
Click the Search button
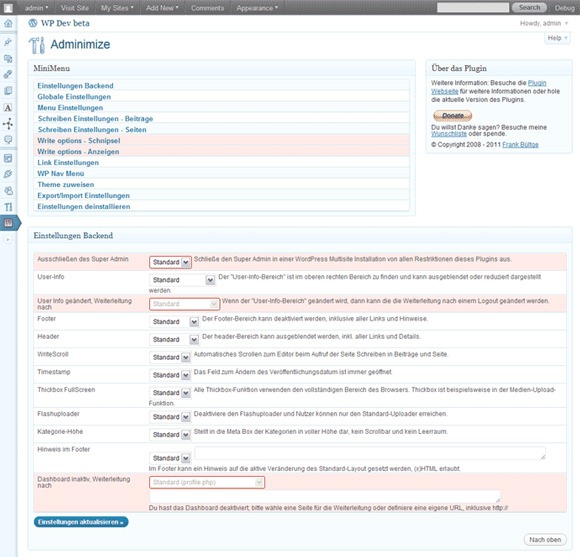(x=529, y=7)
